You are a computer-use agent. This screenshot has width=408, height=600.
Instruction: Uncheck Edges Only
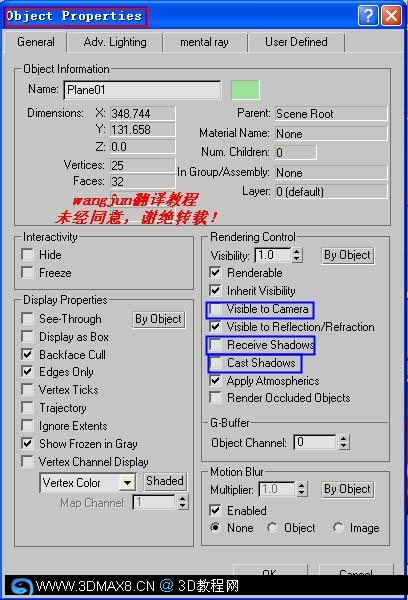tap(28, 371)
